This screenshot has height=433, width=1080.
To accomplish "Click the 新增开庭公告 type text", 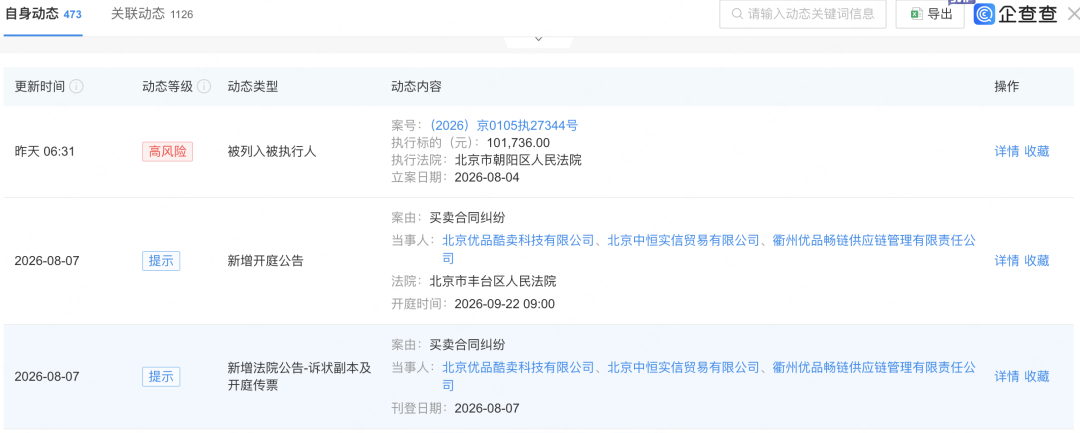I will [x=265, y=261].
